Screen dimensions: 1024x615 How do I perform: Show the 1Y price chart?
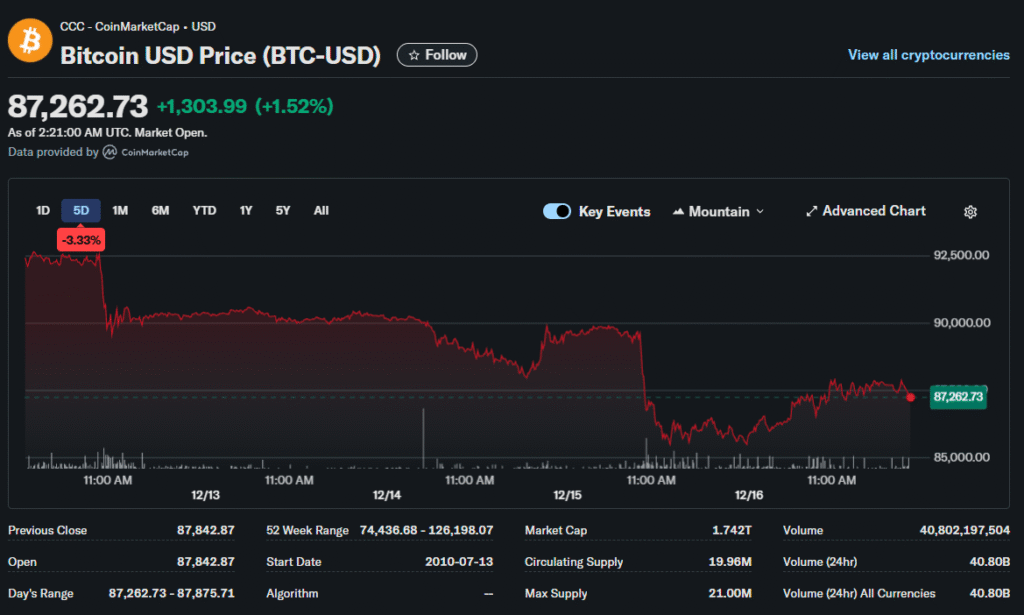point(246,210)
